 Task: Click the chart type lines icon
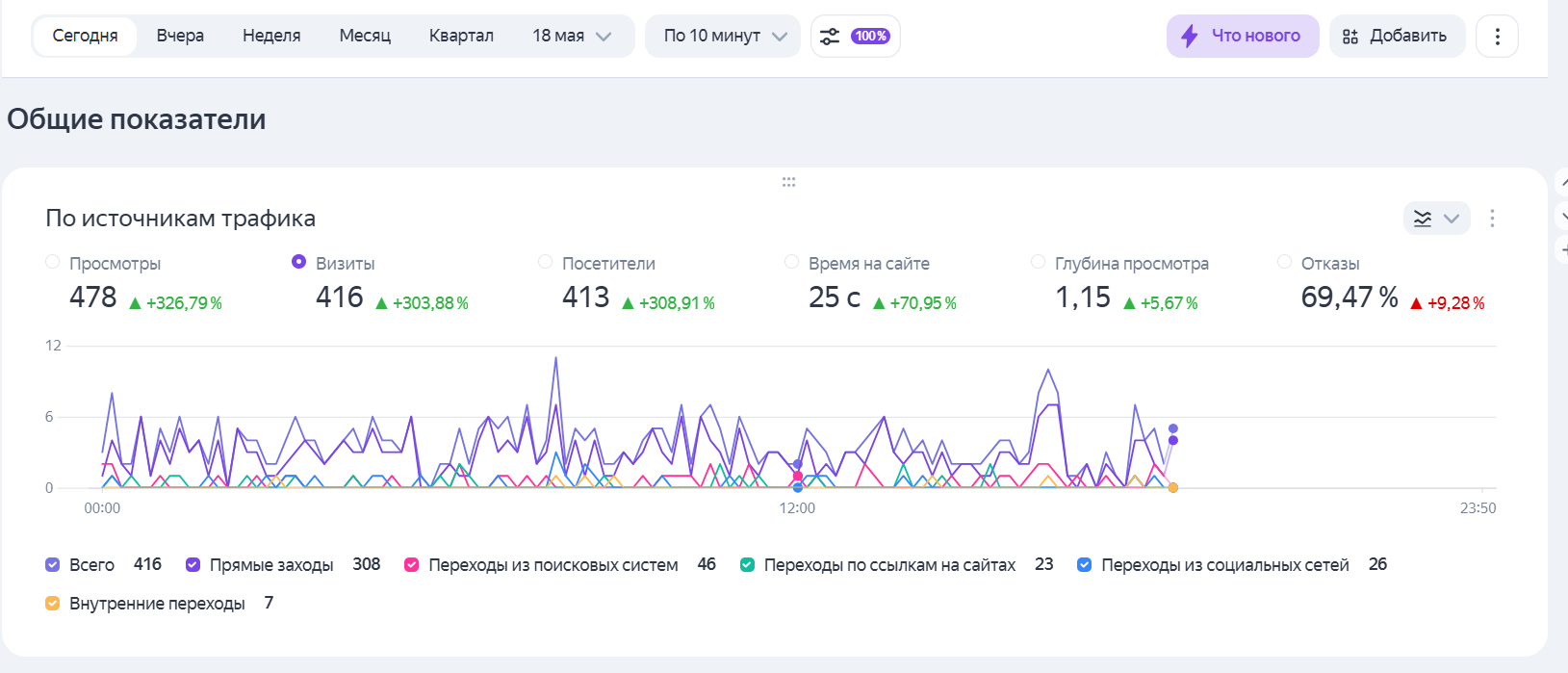[x=1423, y=219]
